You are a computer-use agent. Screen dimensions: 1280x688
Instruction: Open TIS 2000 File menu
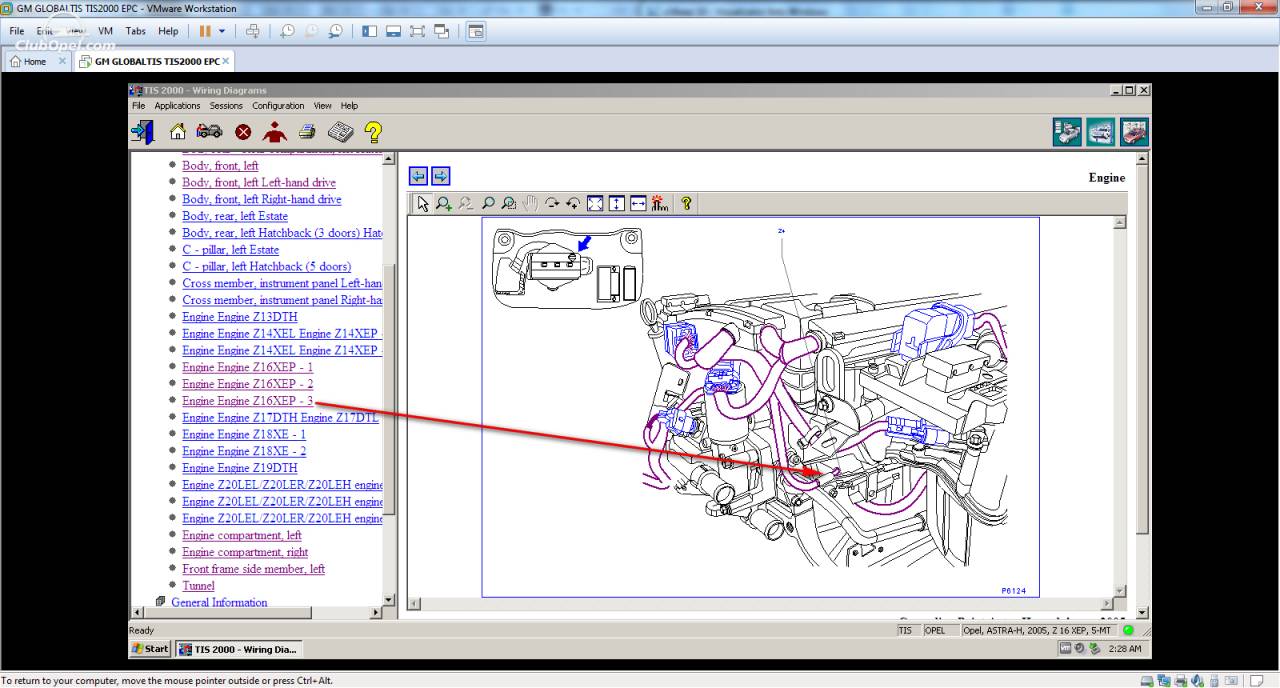click(138, 105)
